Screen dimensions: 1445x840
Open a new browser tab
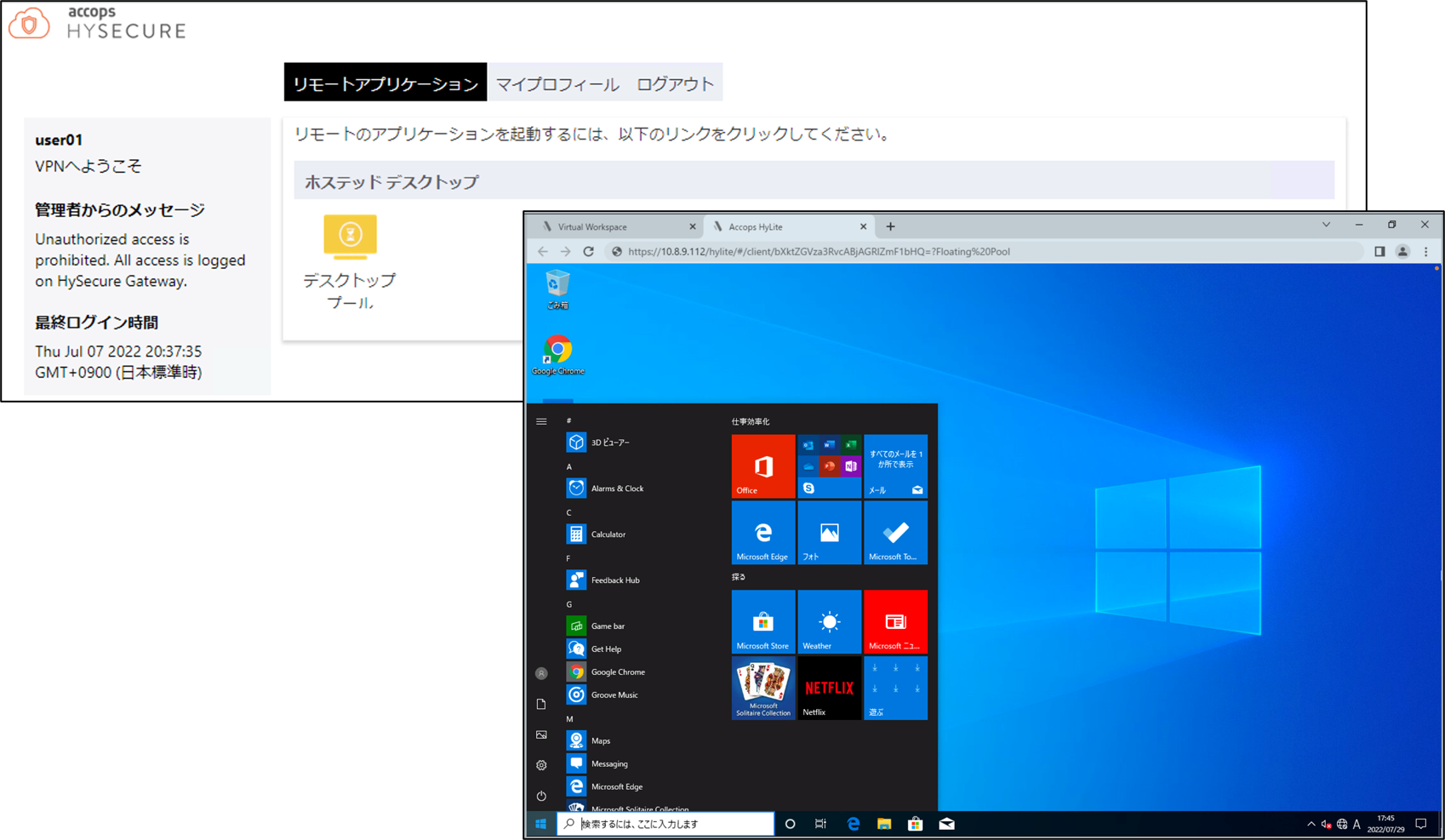coord(890,226)
